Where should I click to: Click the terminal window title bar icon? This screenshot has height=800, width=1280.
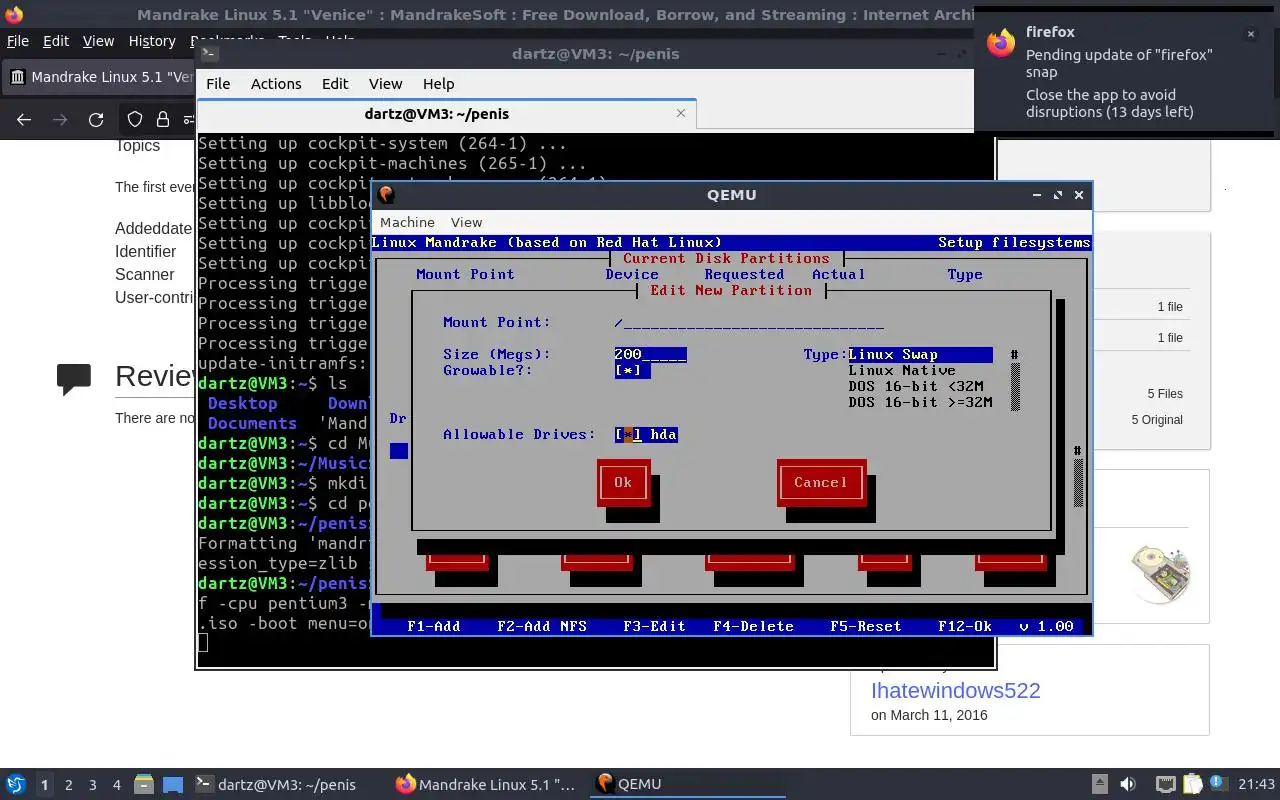209,54
